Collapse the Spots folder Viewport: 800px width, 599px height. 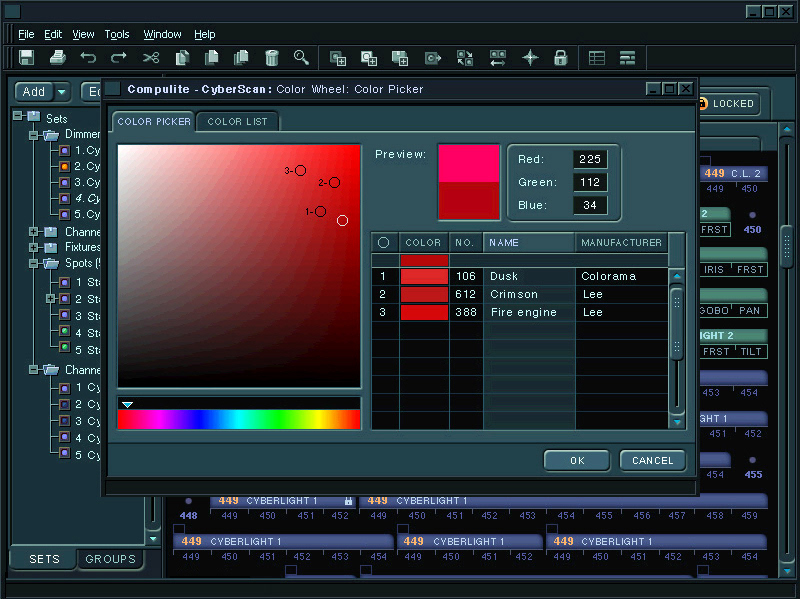point(34,264)
